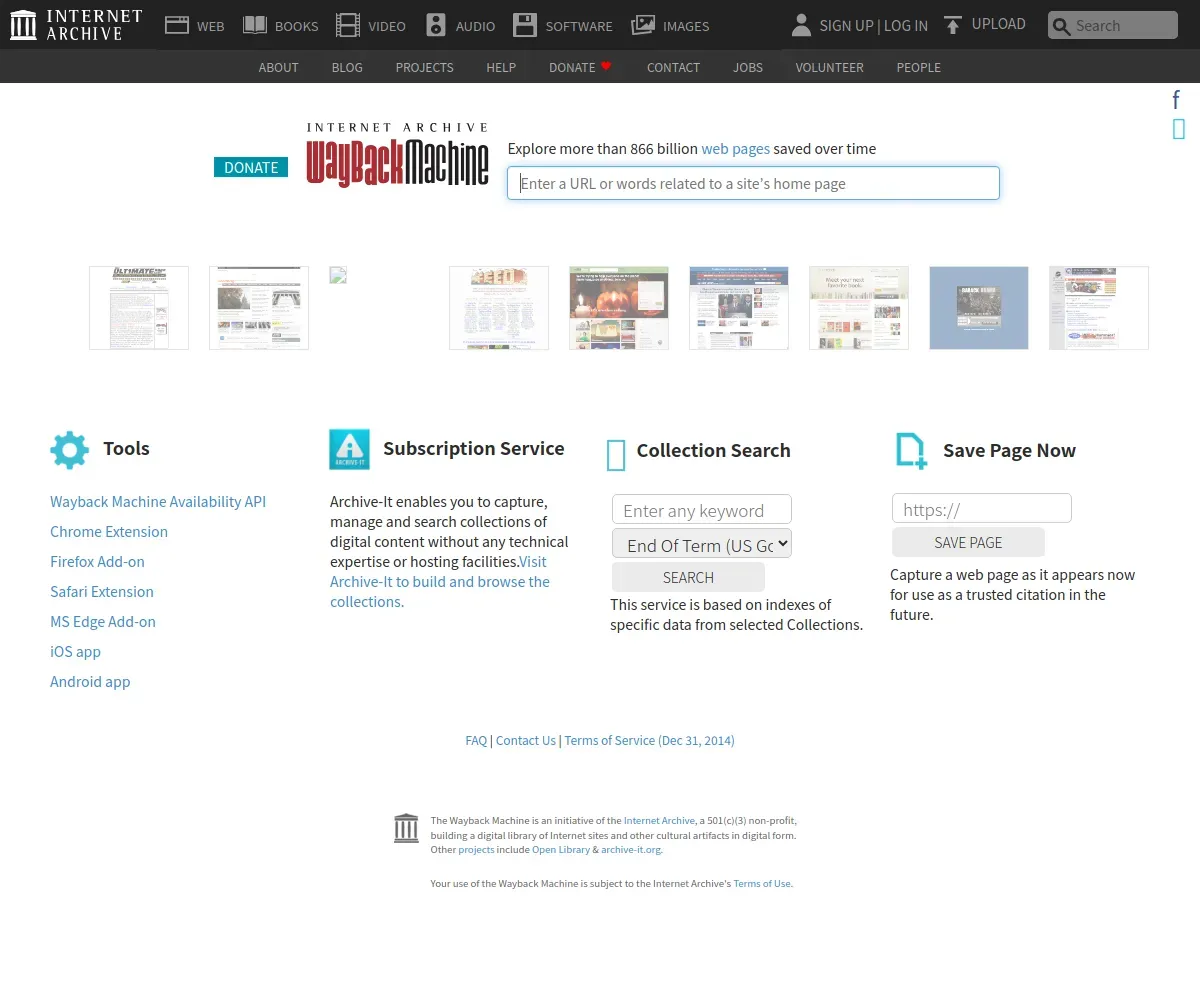The image size is (1200, 1000).
Task: Click the share icon below Facebook
Action: pos(1179,129)
